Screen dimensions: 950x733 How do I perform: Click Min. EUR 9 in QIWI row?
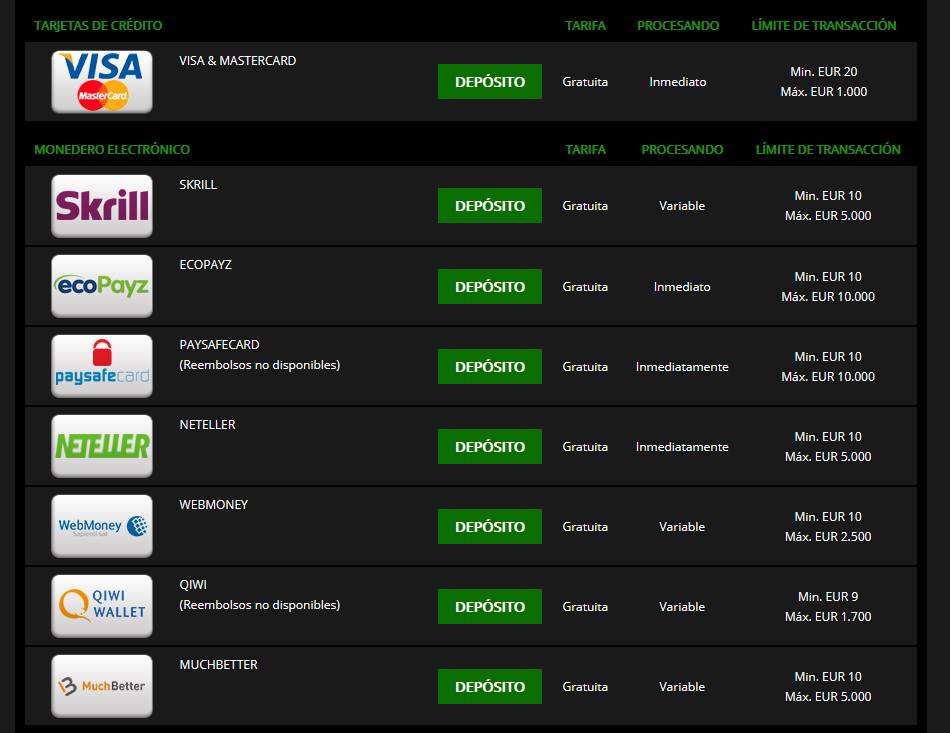point(828,597)
